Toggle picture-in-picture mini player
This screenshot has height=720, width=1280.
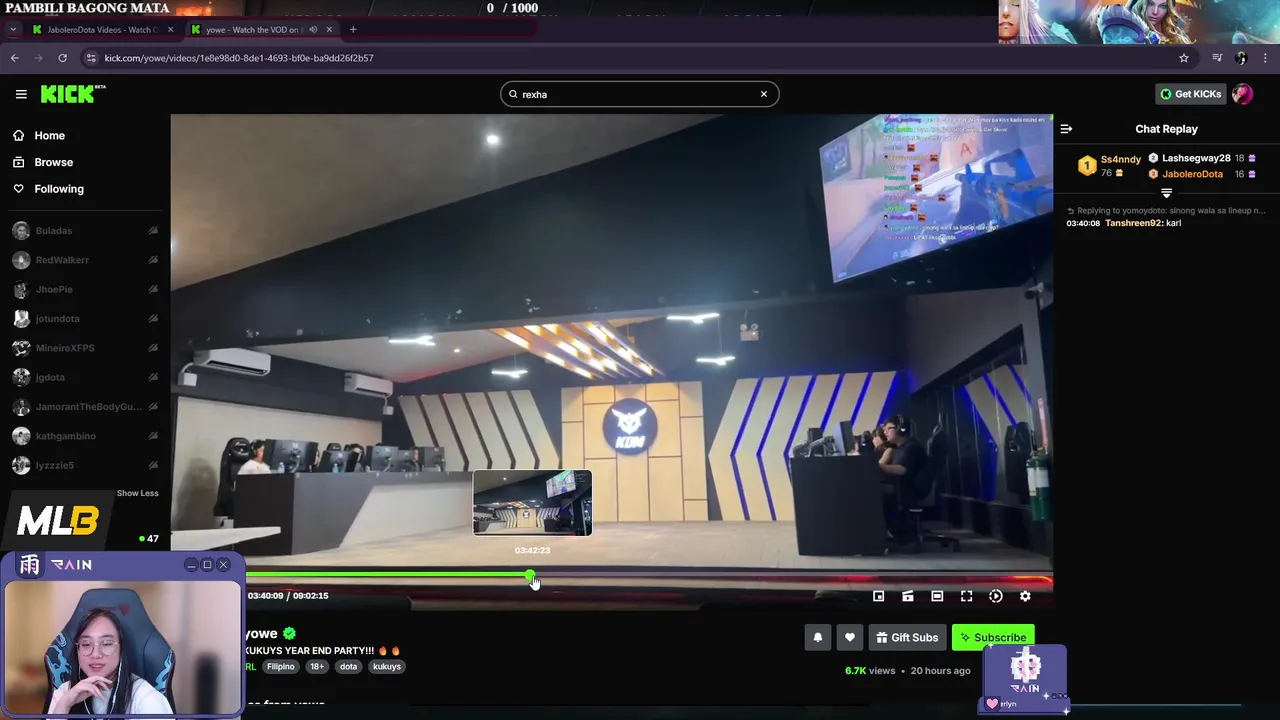[x=879, y=596]
